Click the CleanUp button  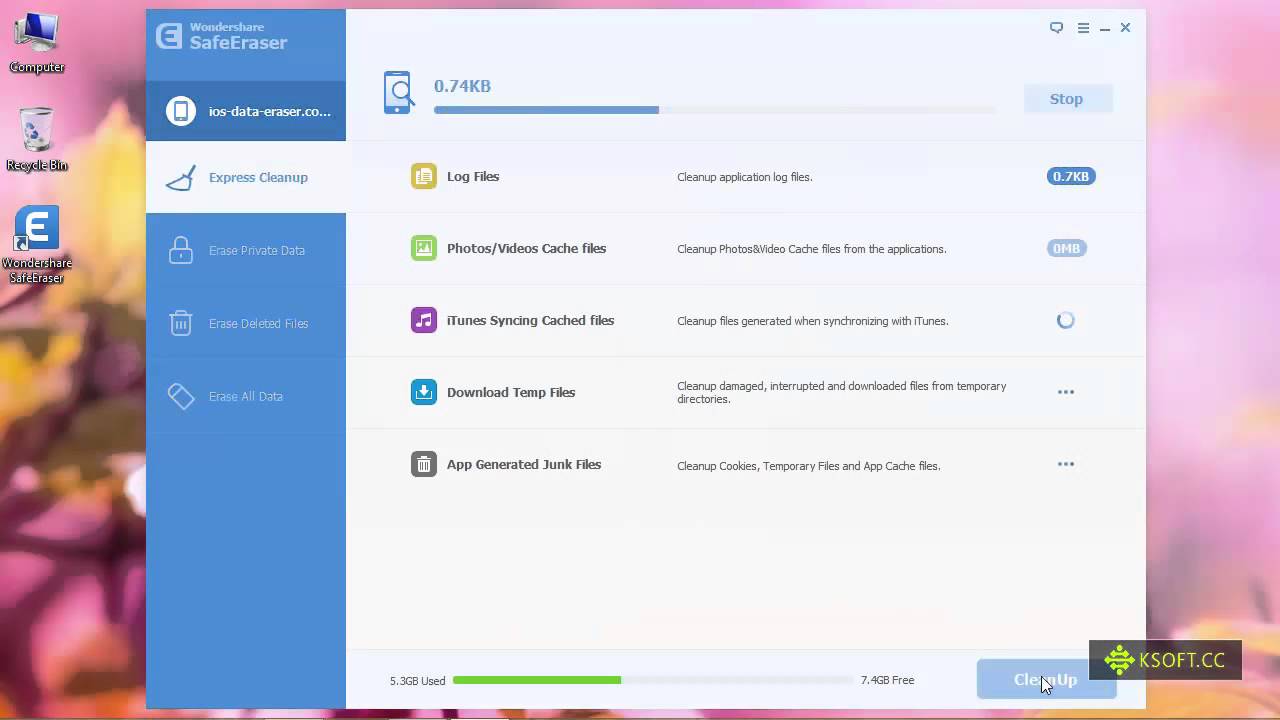click(1046, 680)
